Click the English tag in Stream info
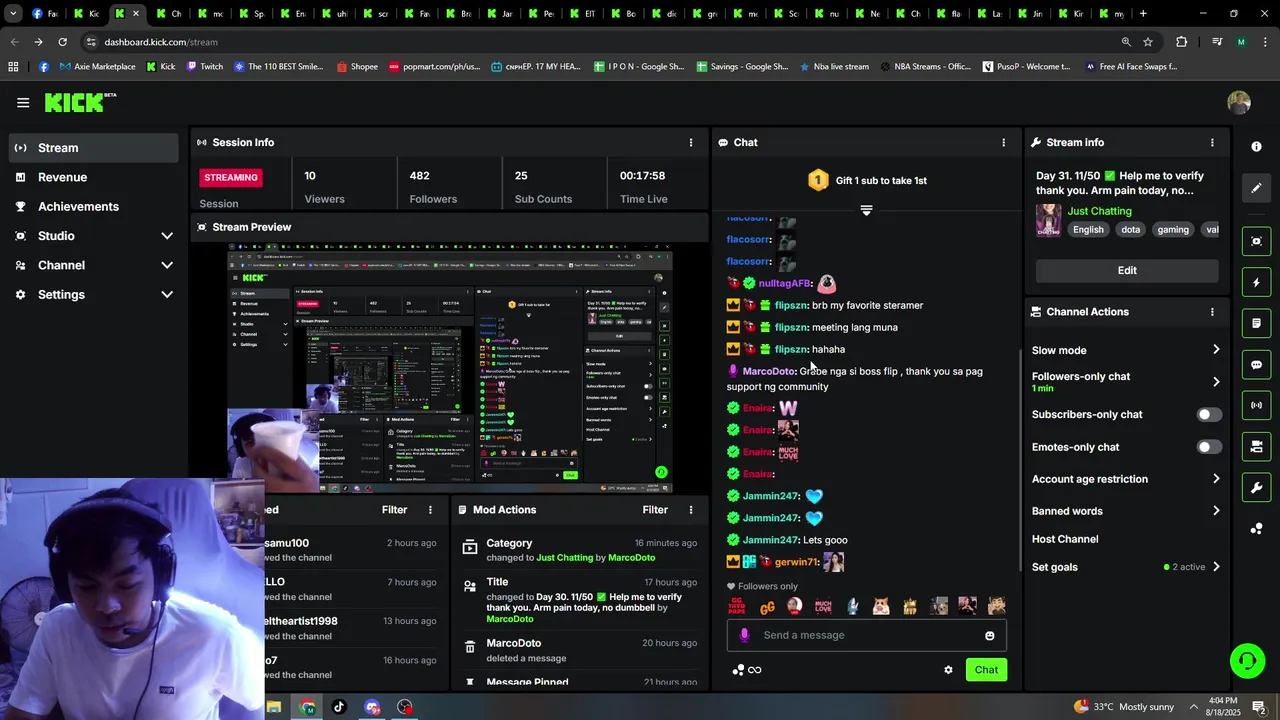Screen dimensions: 1280x720 pos(1088,229)
